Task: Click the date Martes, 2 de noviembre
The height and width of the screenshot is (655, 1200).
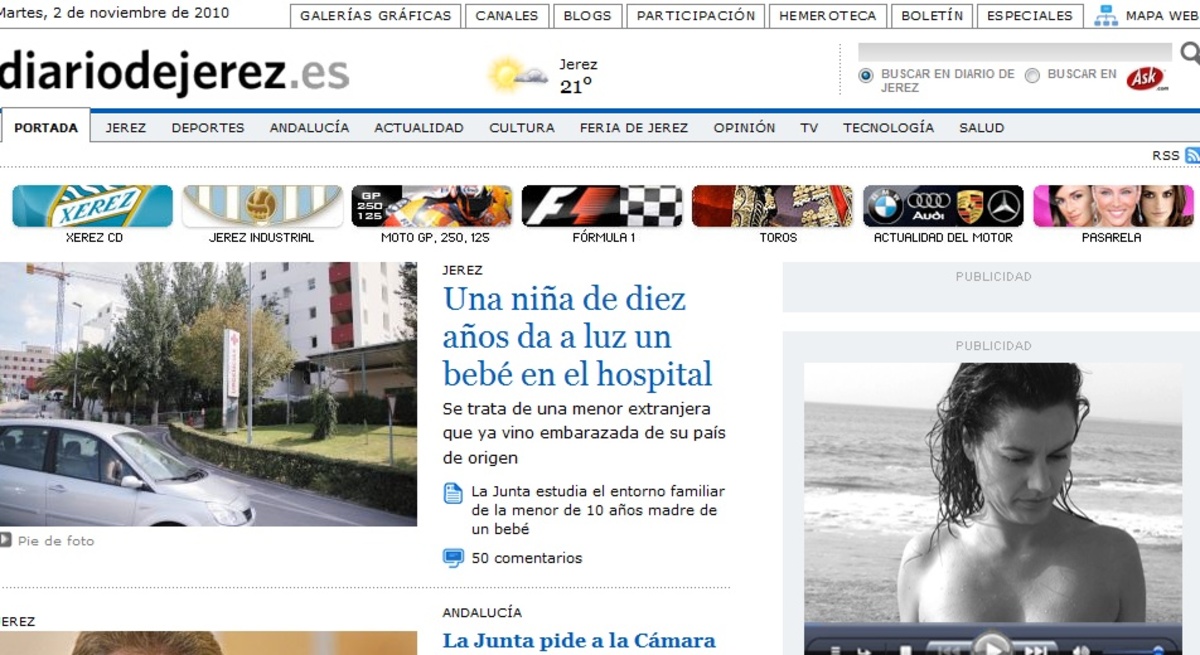Action: 115,13
